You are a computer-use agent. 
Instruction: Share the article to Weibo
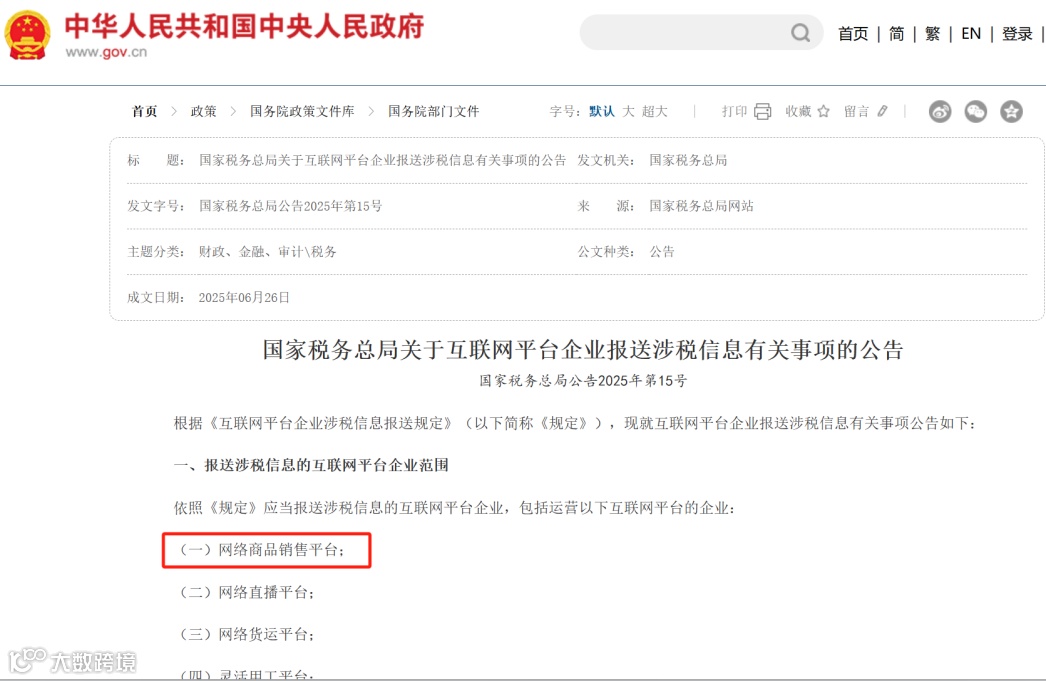[x=939, y=112]
